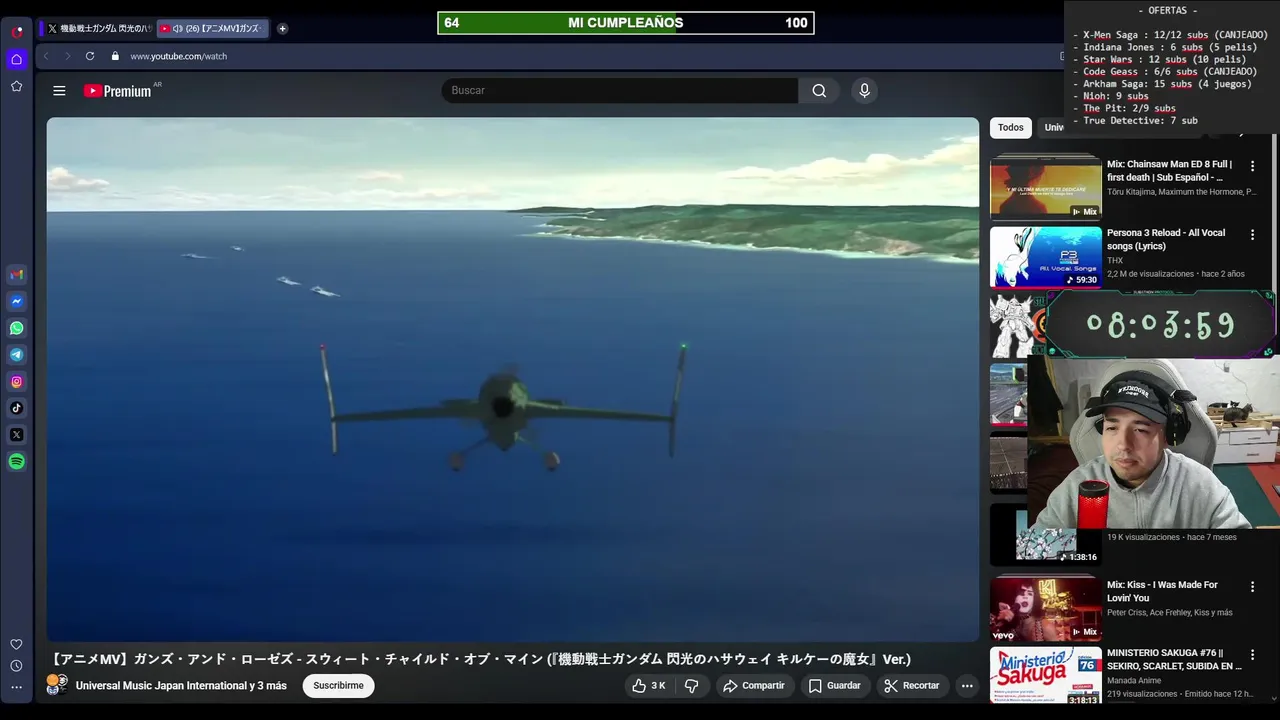Open options for Ministerio Sakuga #76 video
This screenshot has width=1280, height=720.
tap(1252, 655)
